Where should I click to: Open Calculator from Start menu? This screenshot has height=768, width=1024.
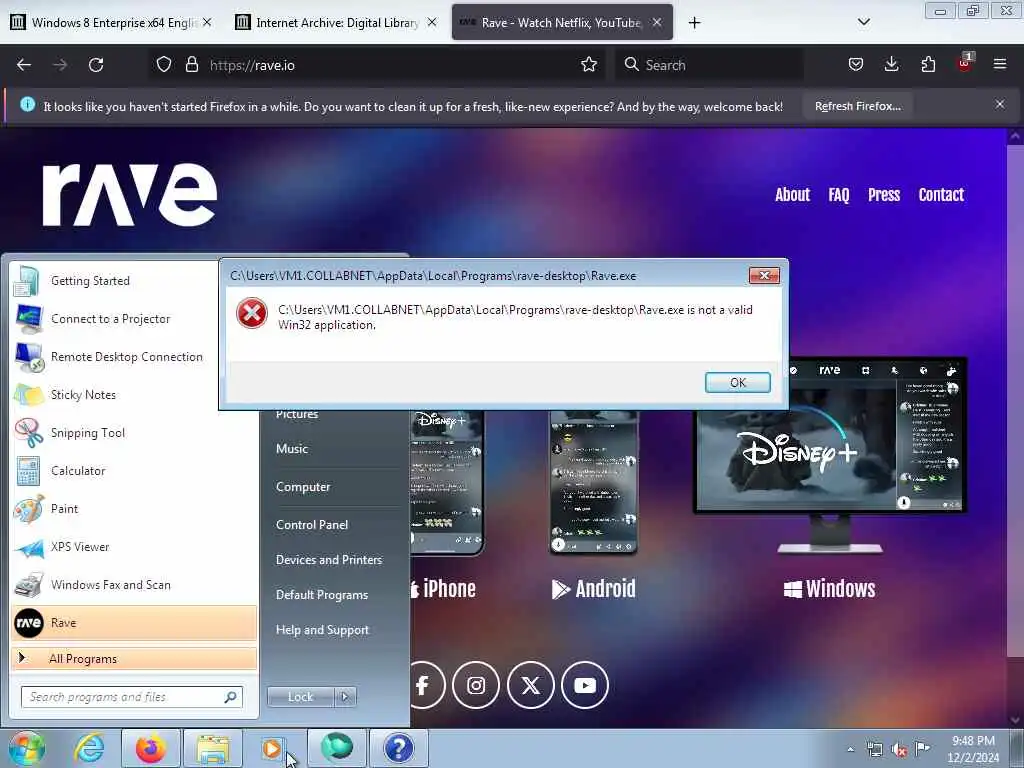[134, 470]
